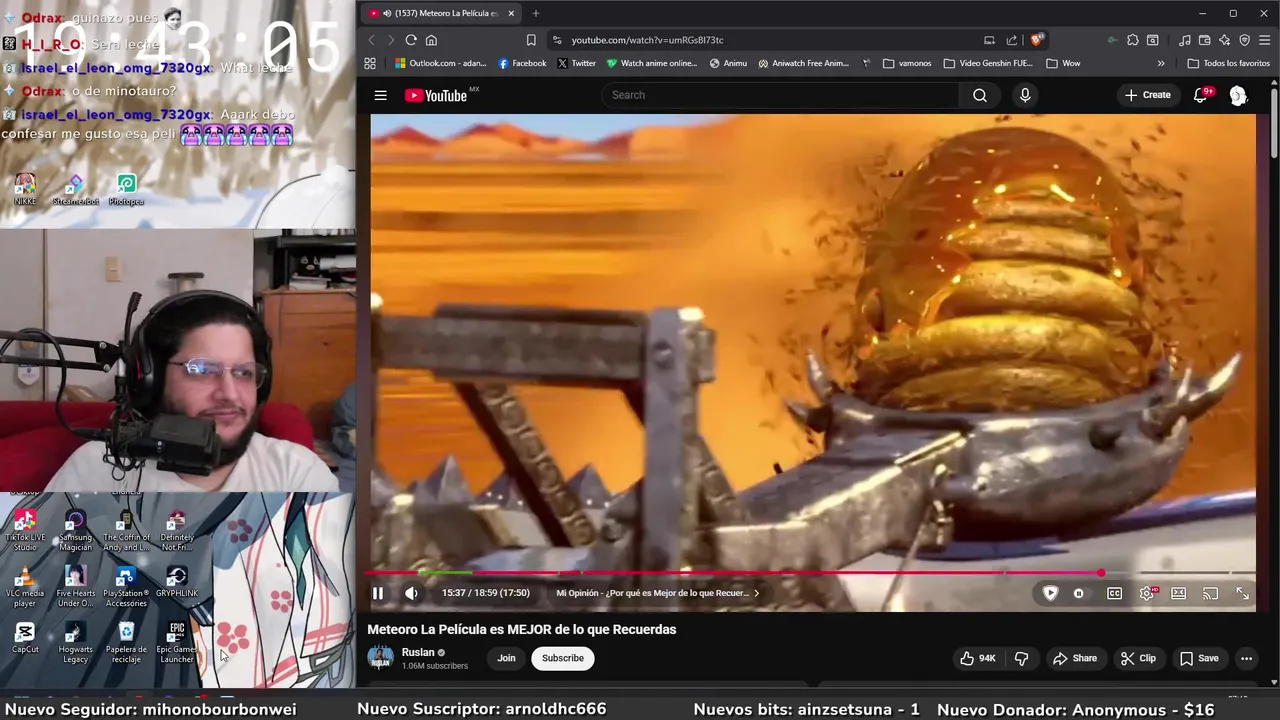The width and height of the screenshot is (1280, 720).
Task: Expand the vamonos bookmark folder
Action: (907, 63)
